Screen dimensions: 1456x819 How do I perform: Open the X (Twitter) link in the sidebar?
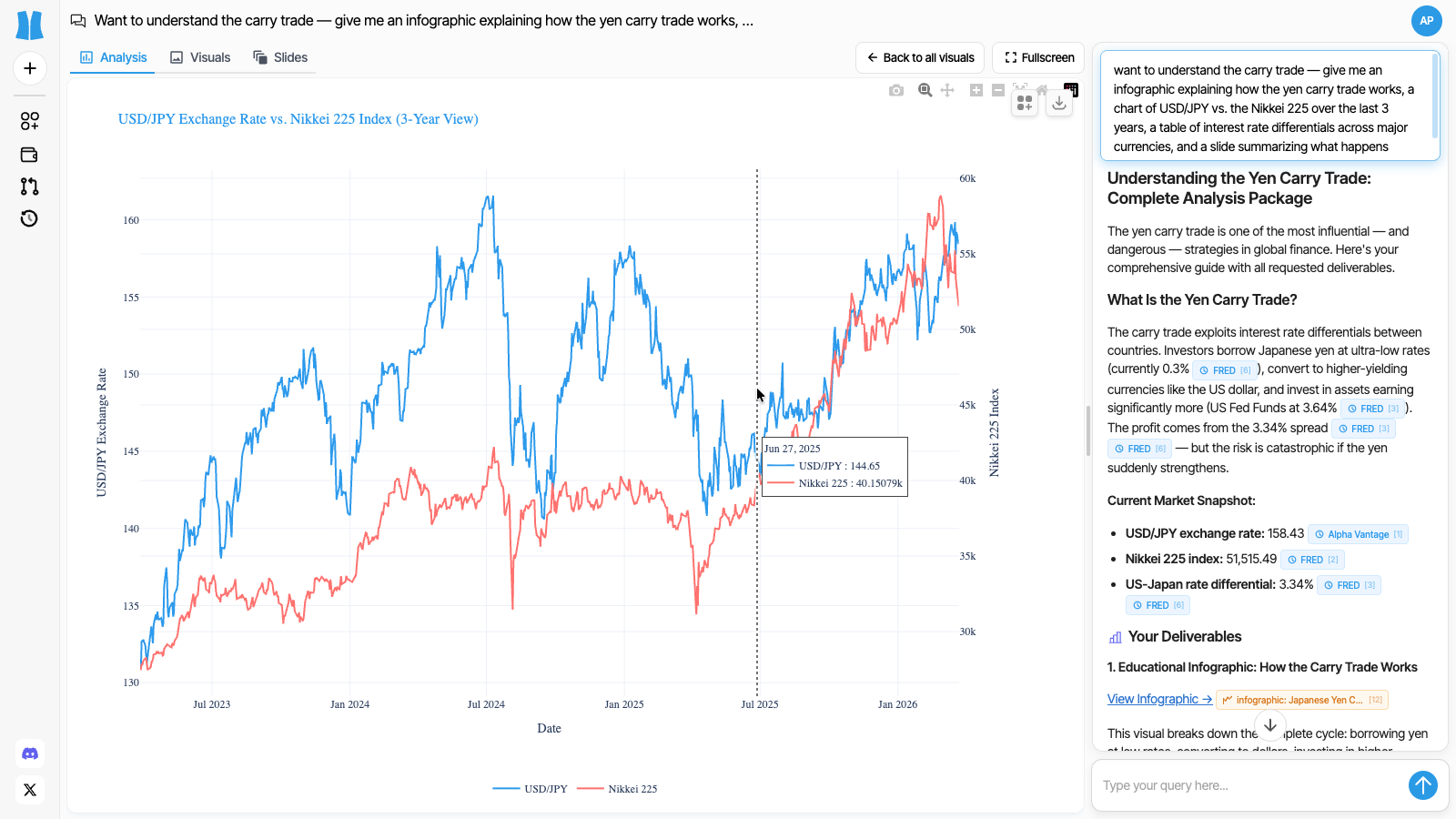coord(30,790)
